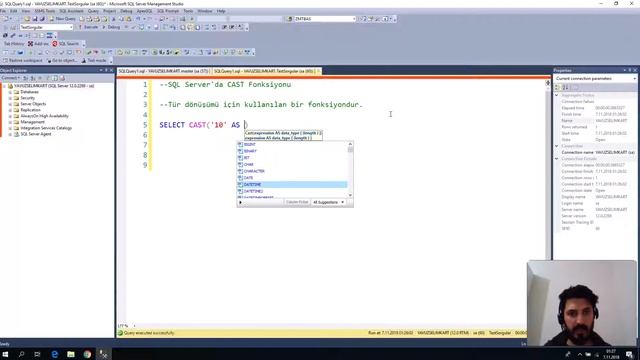This screenshot has height=360, width=640.
Task: Select BIGINT in the suggestion list
Action: pos(292,144)
